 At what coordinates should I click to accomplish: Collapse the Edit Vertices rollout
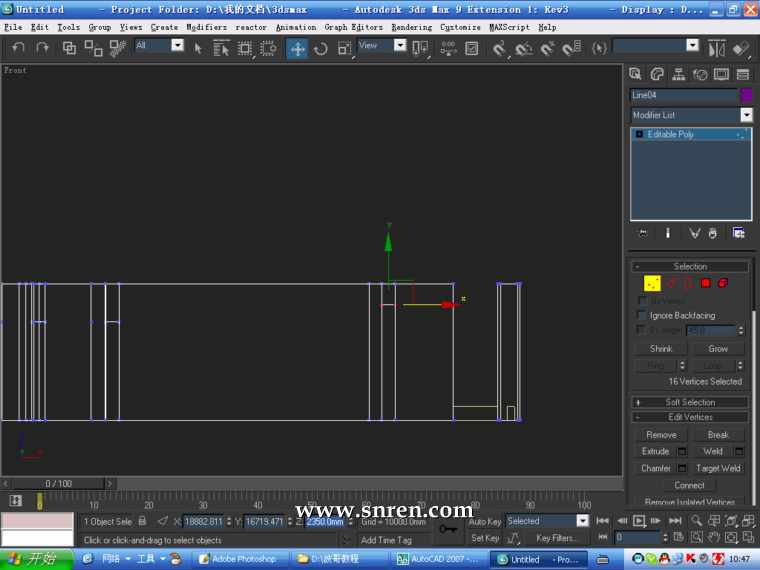[x=690, y=417]
